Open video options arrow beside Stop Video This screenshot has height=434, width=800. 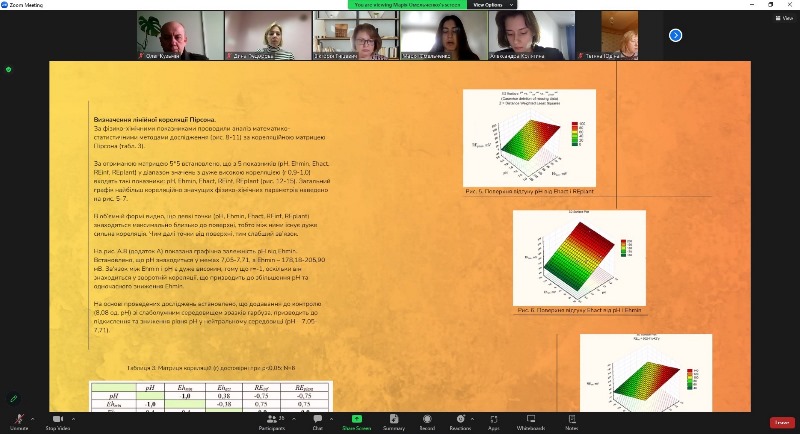[x=73, y=419]
